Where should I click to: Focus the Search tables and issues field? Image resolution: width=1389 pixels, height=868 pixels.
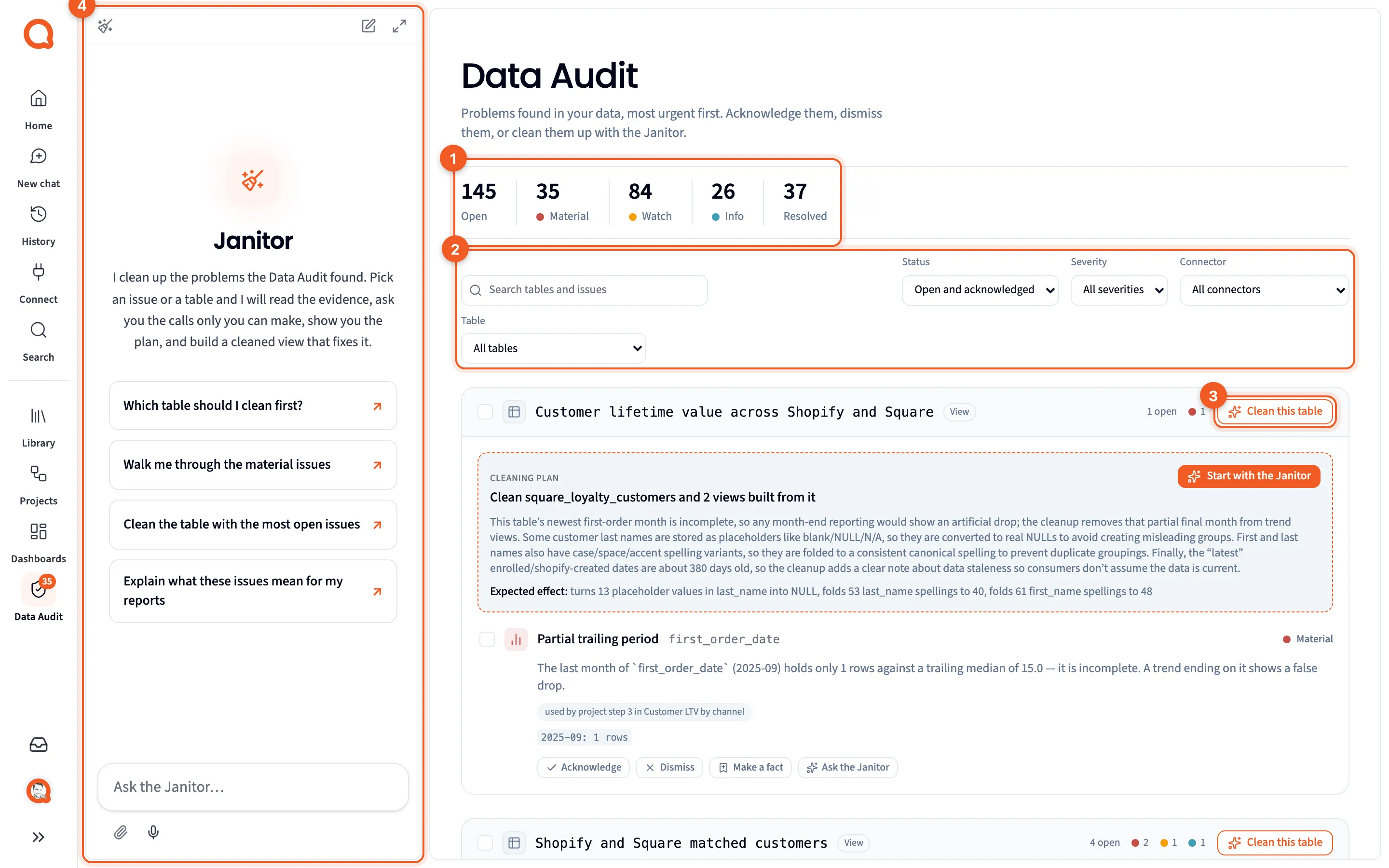pos(584,290)
